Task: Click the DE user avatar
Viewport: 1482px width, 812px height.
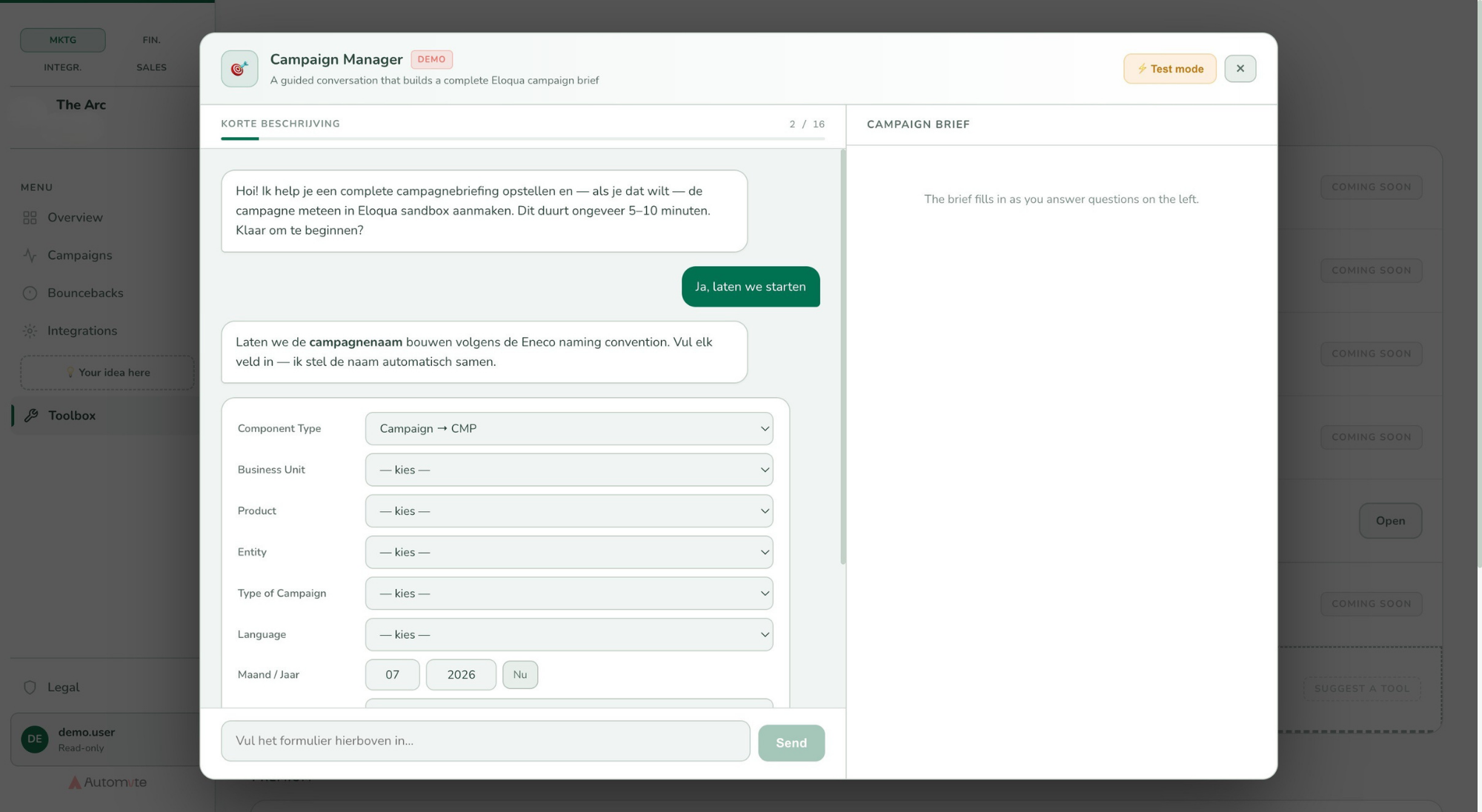Action: coord(35,739)
